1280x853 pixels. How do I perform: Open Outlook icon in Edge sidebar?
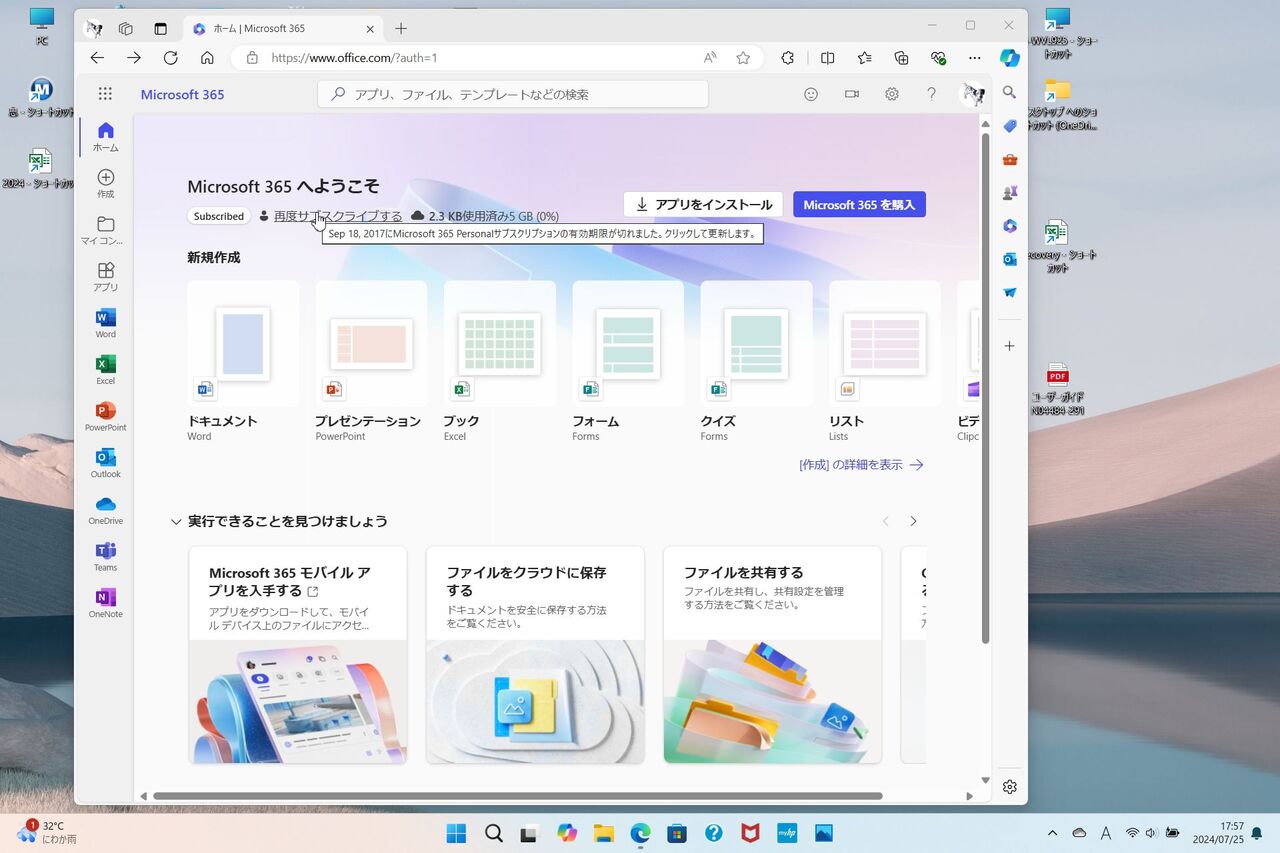pyautogui.click(x=1010, y=259)
